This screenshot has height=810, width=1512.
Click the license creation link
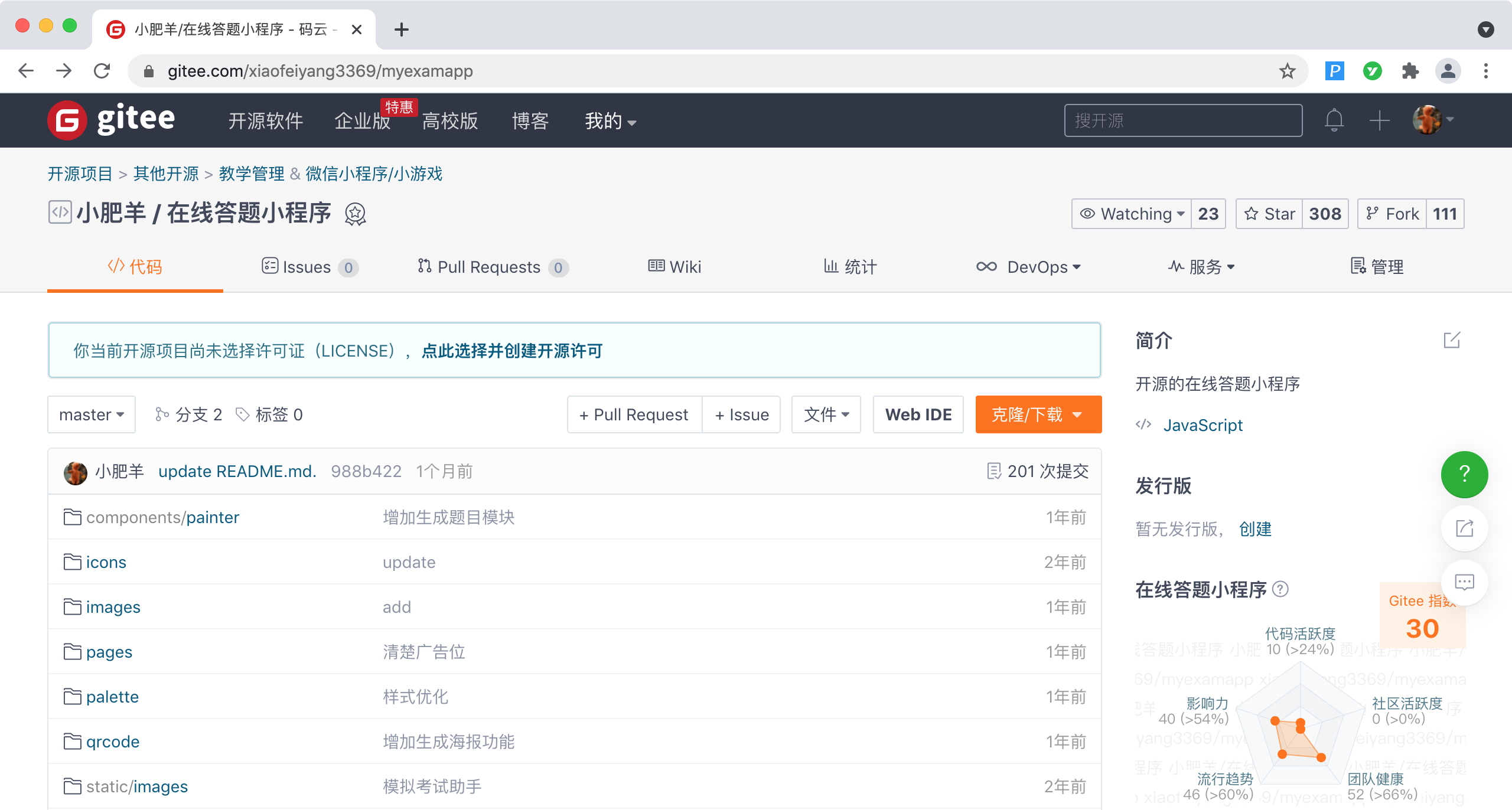tap(511, 351)
